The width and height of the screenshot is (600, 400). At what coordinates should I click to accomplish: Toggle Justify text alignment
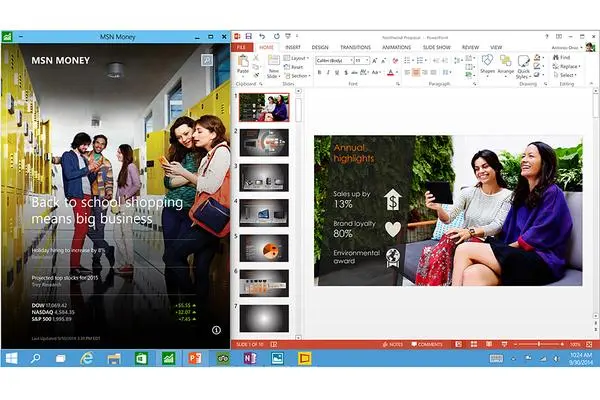(434, 72)
